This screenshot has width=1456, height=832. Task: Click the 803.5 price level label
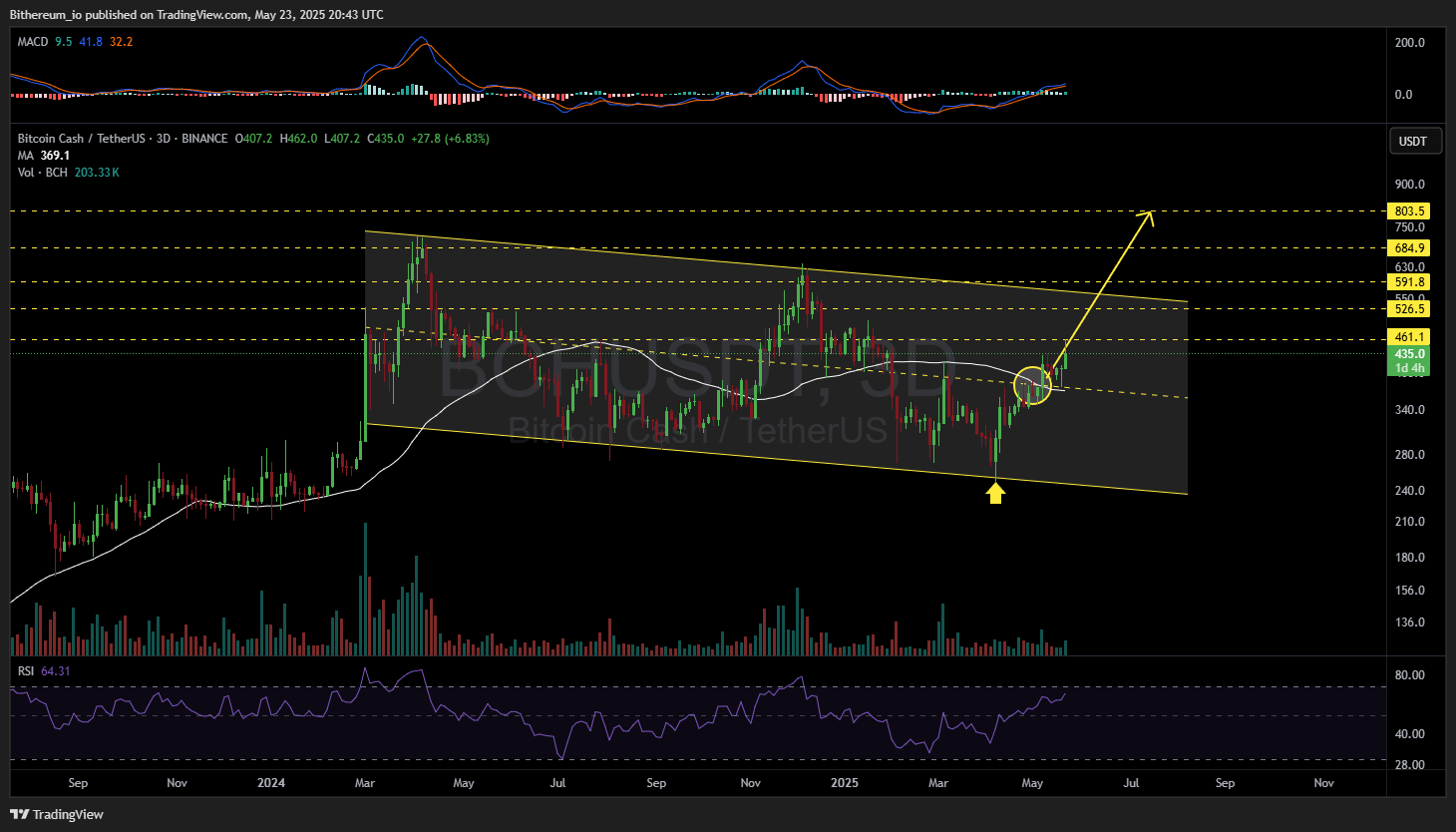click(1409, 211)
